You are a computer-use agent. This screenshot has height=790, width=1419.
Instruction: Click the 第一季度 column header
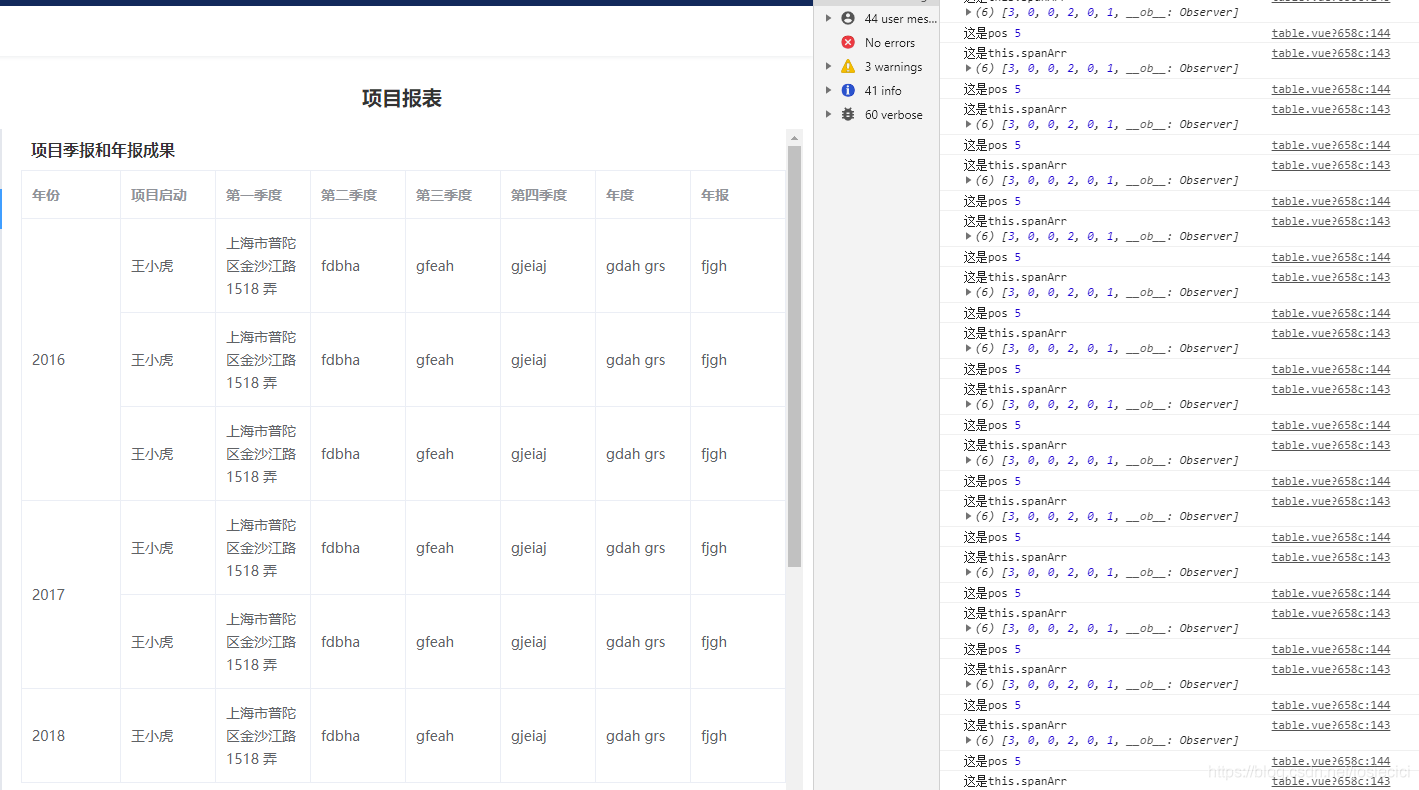tap(263, 195)
